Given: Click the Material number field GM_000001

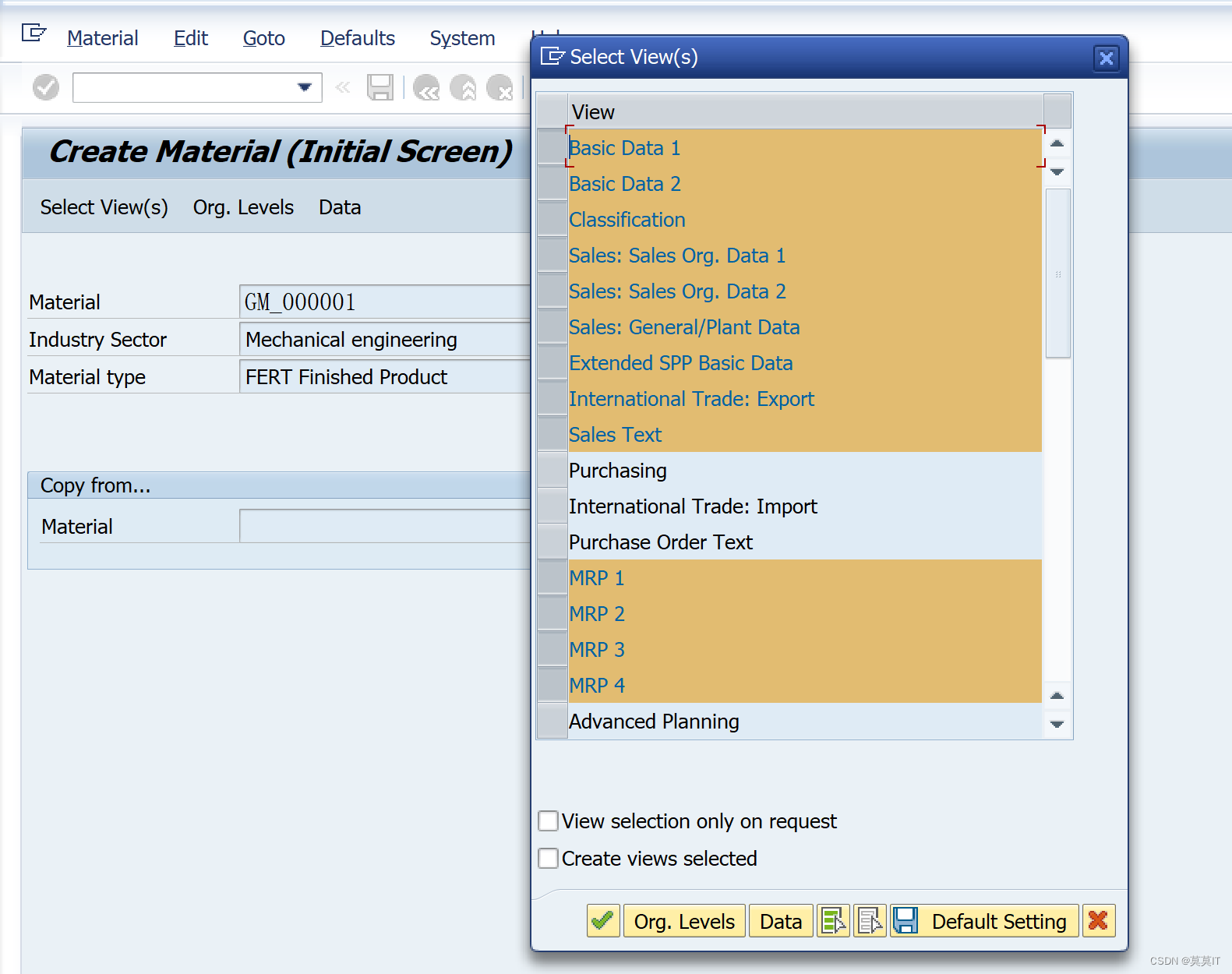Looking at the screenshot, I should 385,302.
